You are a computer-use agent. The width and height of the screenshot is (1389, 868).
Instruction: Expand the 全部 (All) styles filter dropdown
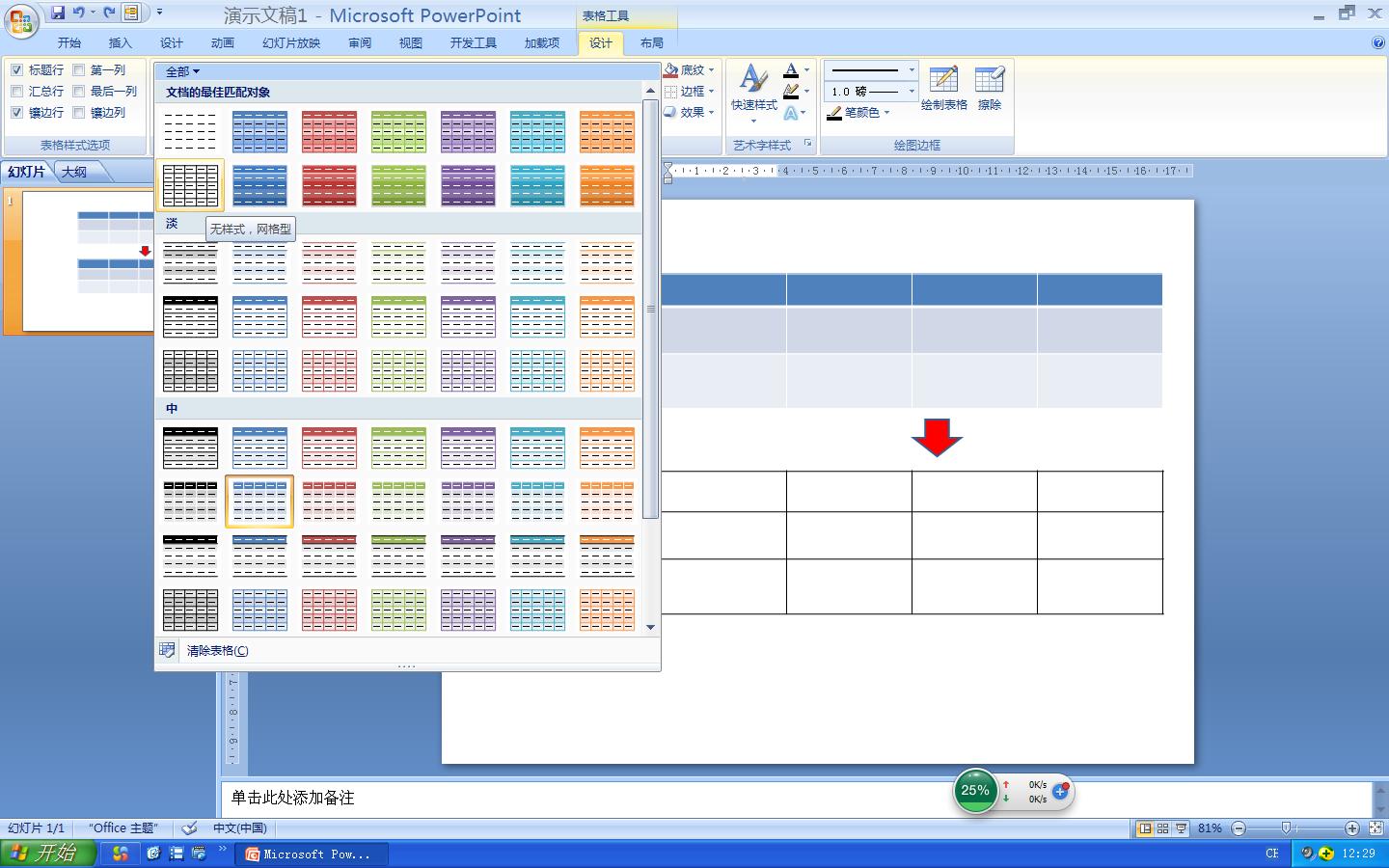point(182,71)
